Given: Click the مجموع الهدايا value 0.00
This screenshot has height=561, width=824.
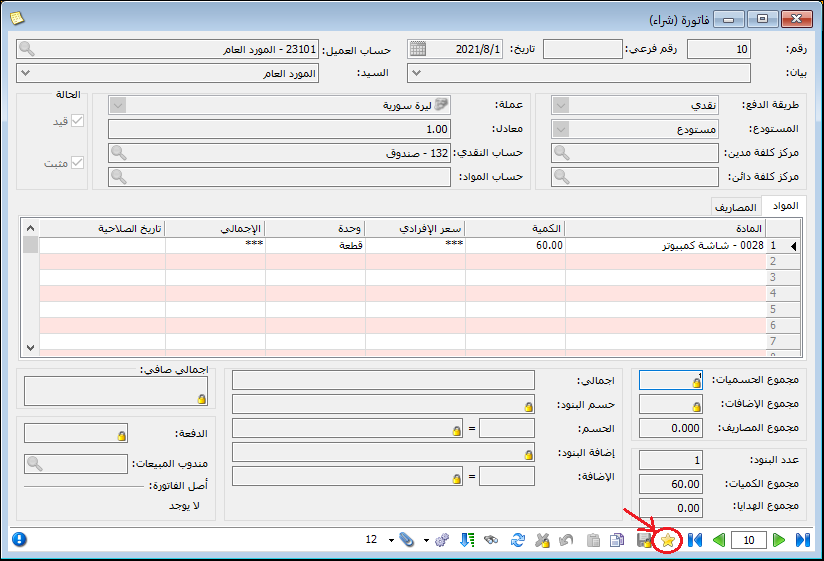Looking at the screenshot, I should tap(671, 508).
